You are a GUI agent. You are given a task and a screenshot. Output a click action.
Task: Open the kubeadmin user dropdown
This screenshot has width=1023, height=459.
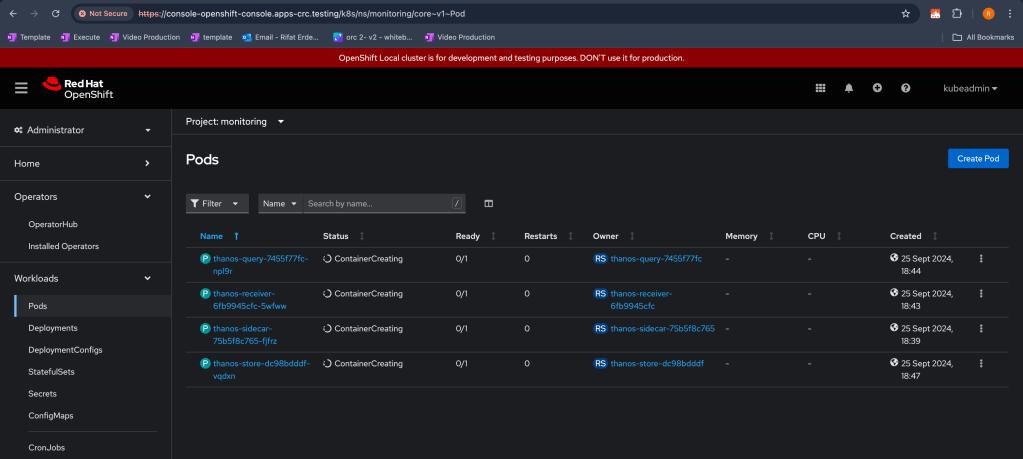970,88
